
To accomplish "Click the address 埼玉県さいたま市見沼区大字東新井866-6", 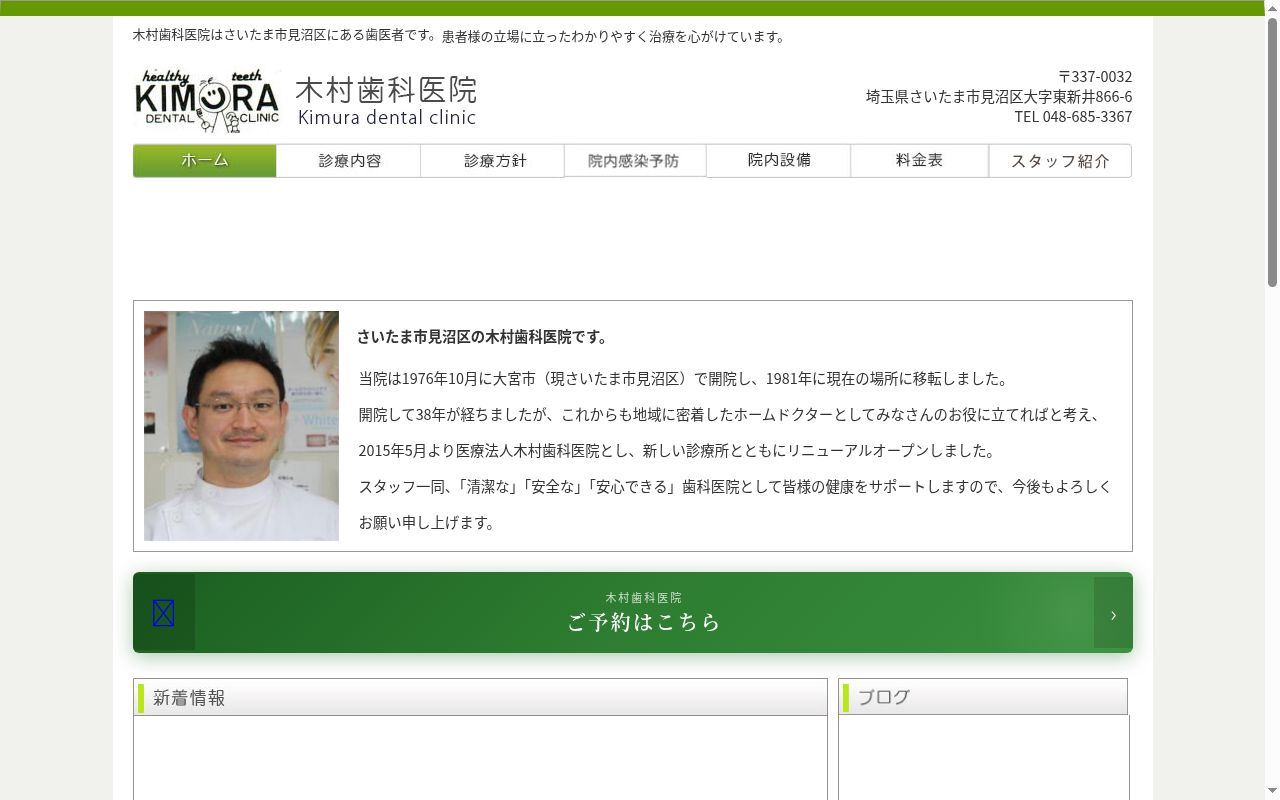I will point(999,97).
